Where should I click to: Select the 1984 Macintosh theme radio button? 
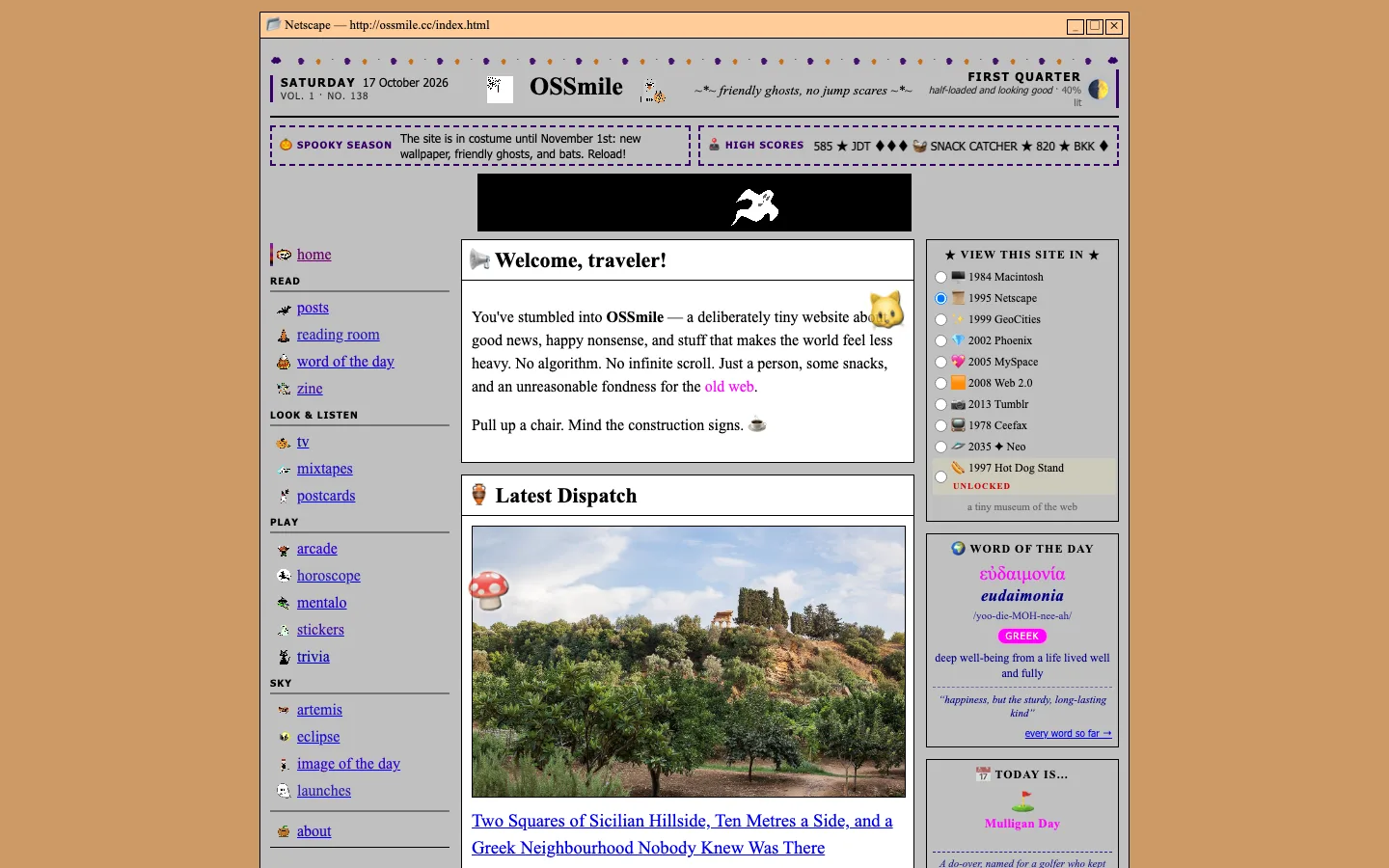(x=940, y=278)
